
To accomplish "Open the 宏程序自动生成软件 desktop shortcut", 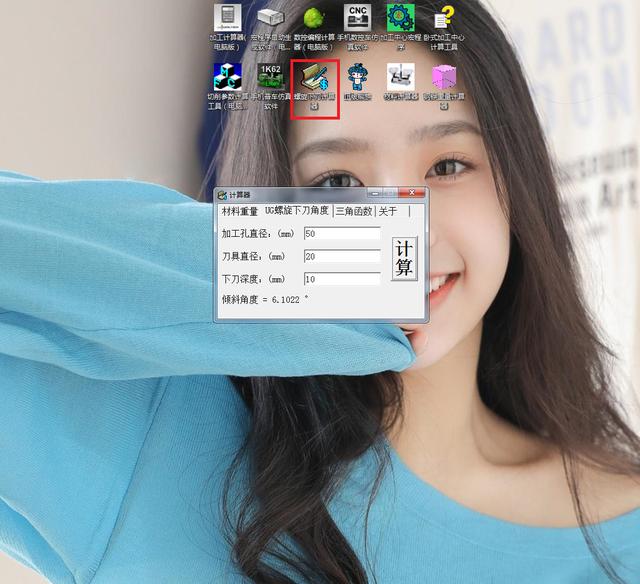I will point(270,18).
